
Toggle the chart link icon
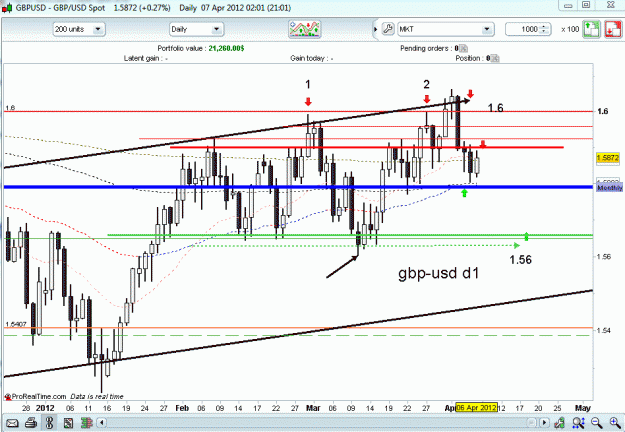[x=49, y=423]
